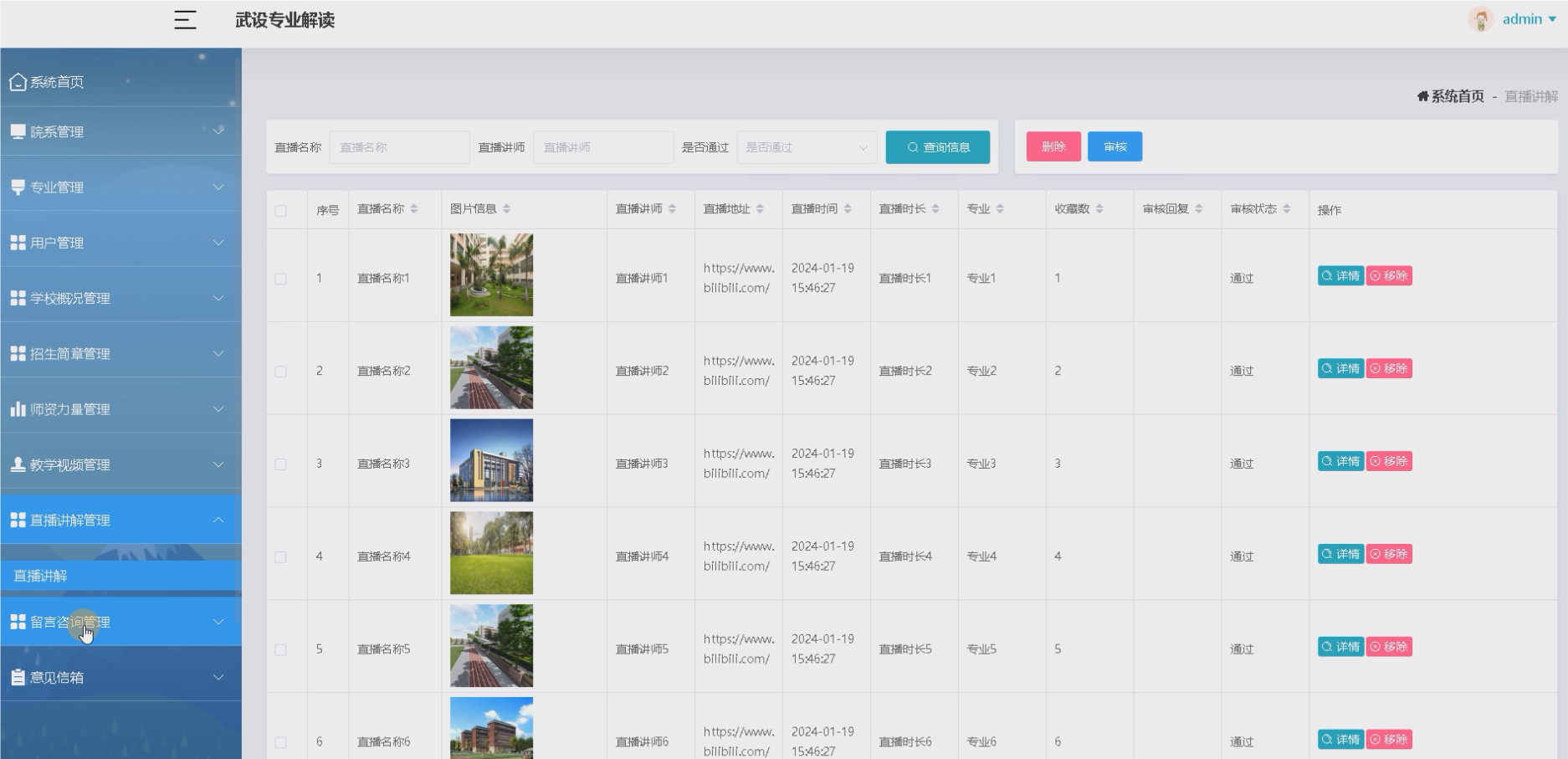Sort by 直播时间 column arrows
Screen dimensions: 1568x759
point(848,209)
